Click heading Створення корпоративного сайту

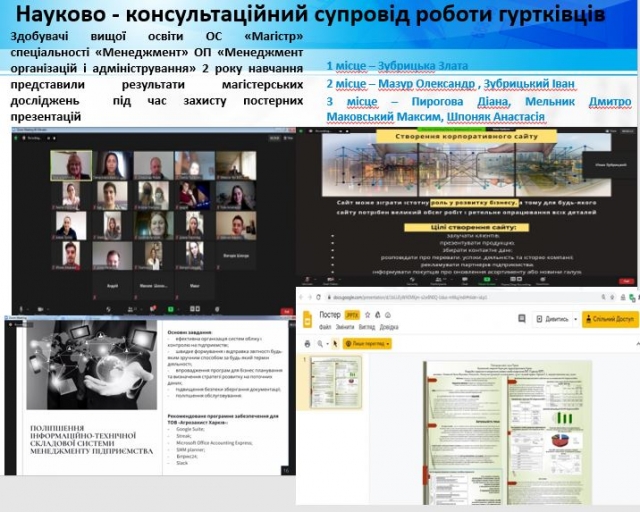point(467,136)
